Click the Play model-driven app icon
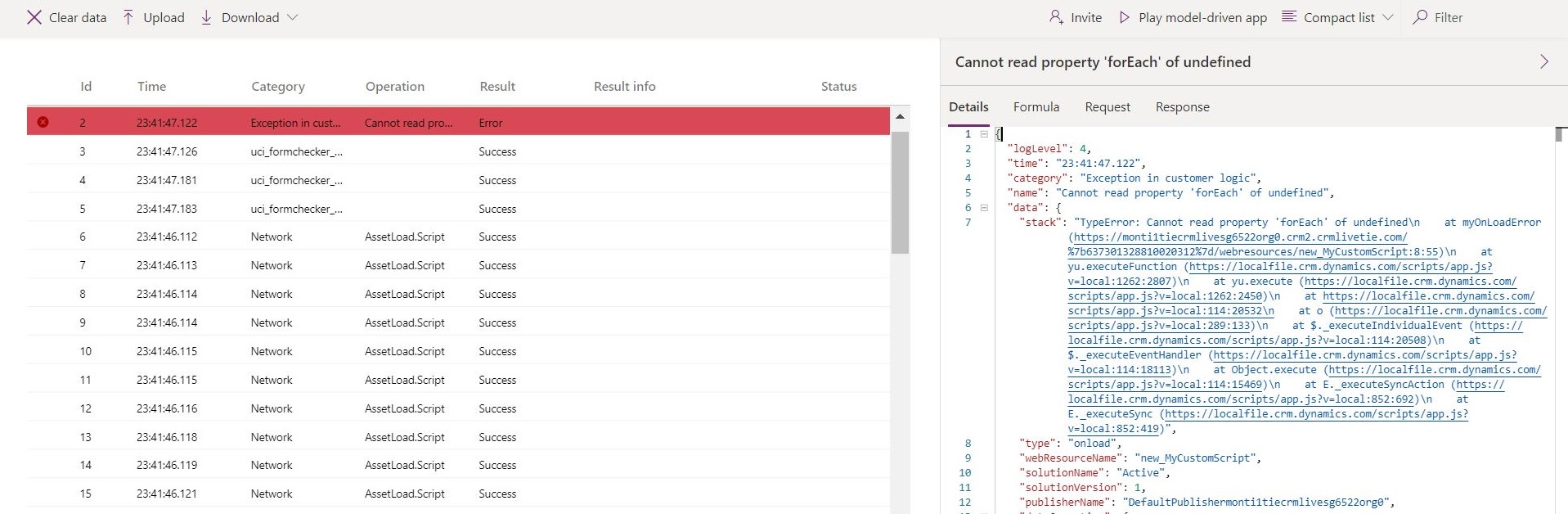 [1125, 17]
